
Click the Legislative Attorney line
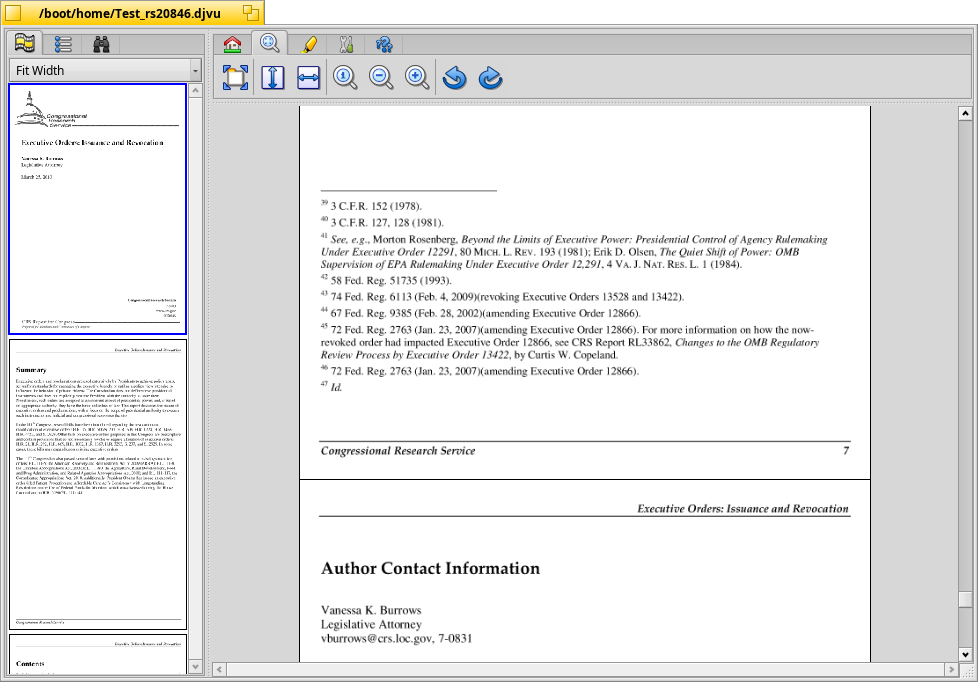(371, 625)
